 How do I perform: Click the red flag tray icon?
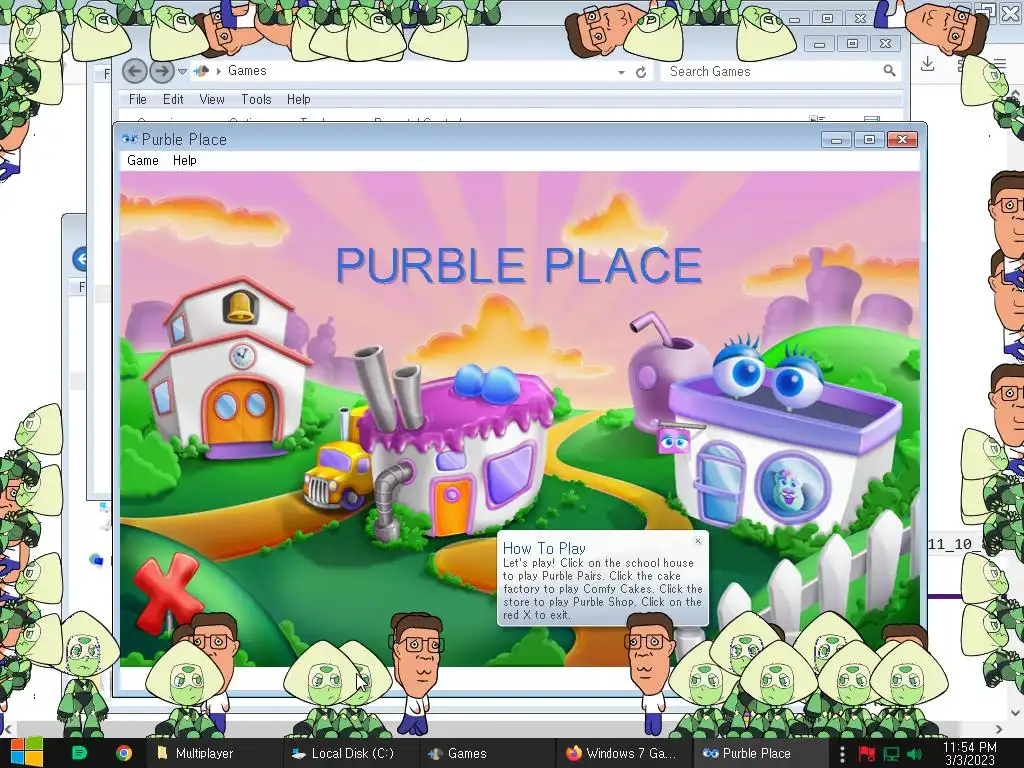tap(867, 754)
